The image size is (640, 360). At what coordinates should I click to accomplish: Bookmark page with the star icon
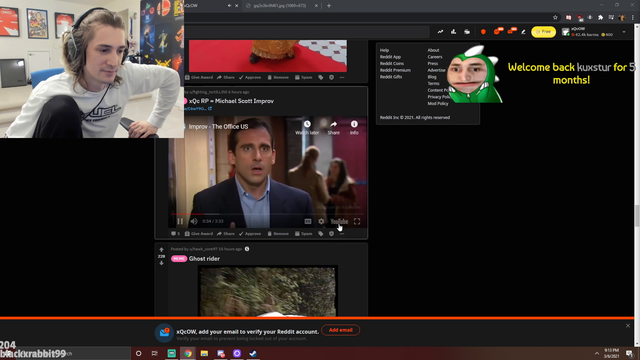click(555, 17)
